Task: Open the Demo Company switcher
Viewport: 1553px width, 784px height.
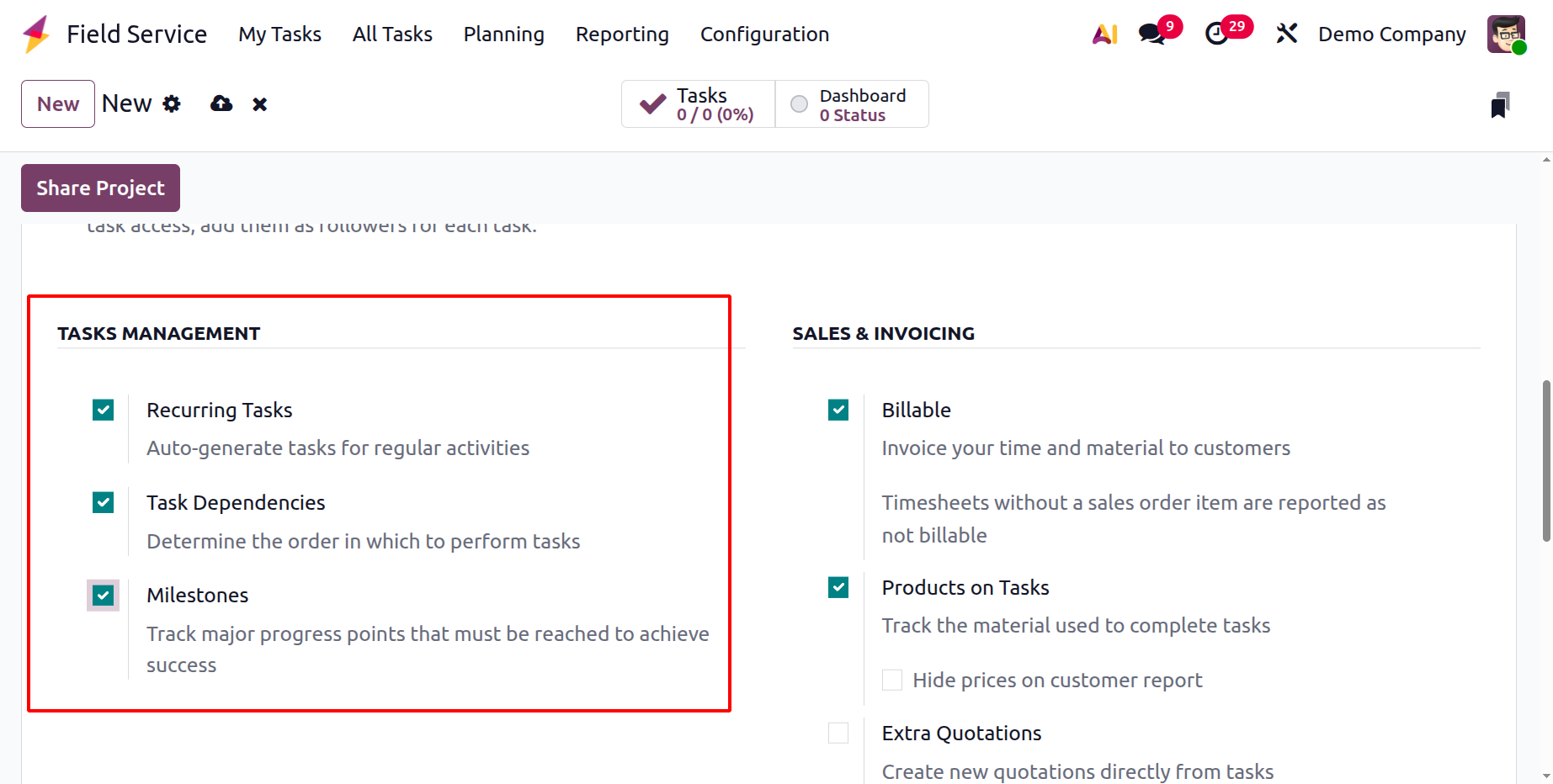Action: point(1391,34)
